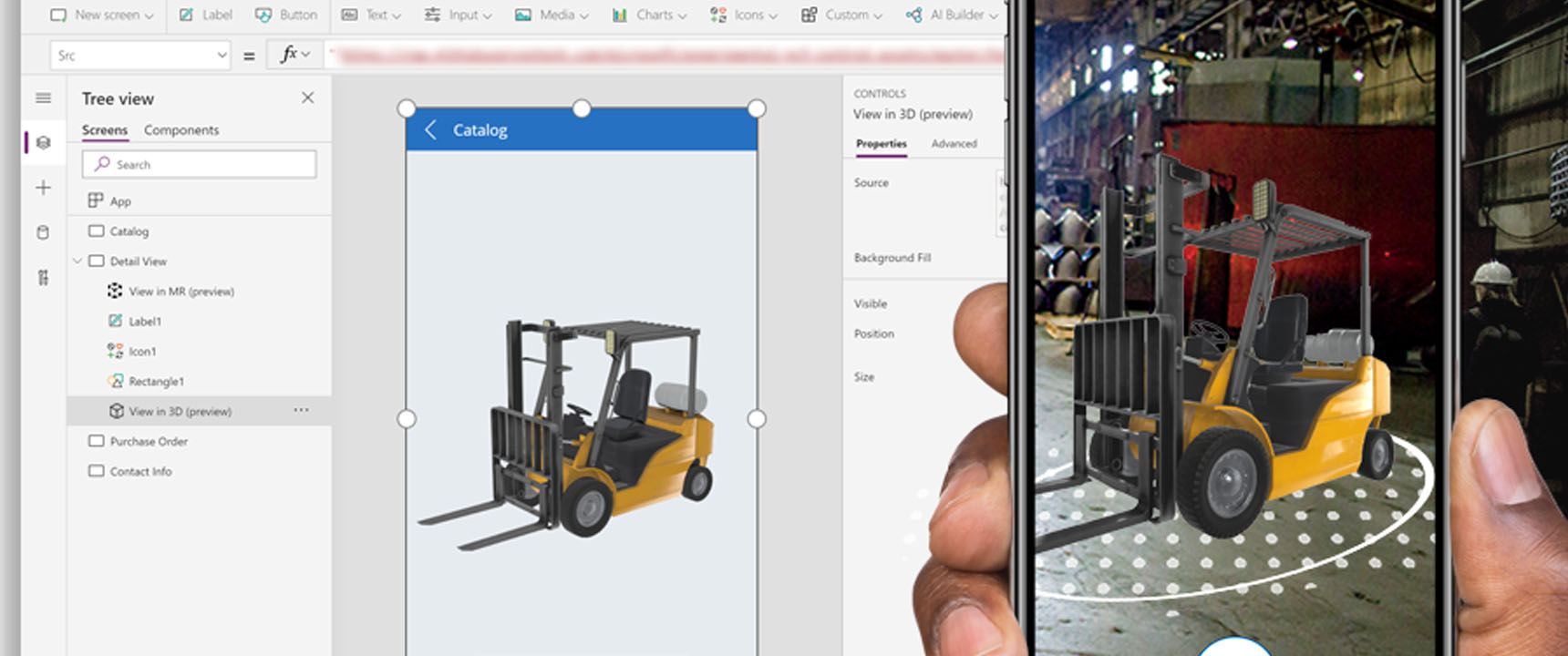This screenshot has height=656, width=1568.
Task: Click the Size property label
Action: pos(864,376)
